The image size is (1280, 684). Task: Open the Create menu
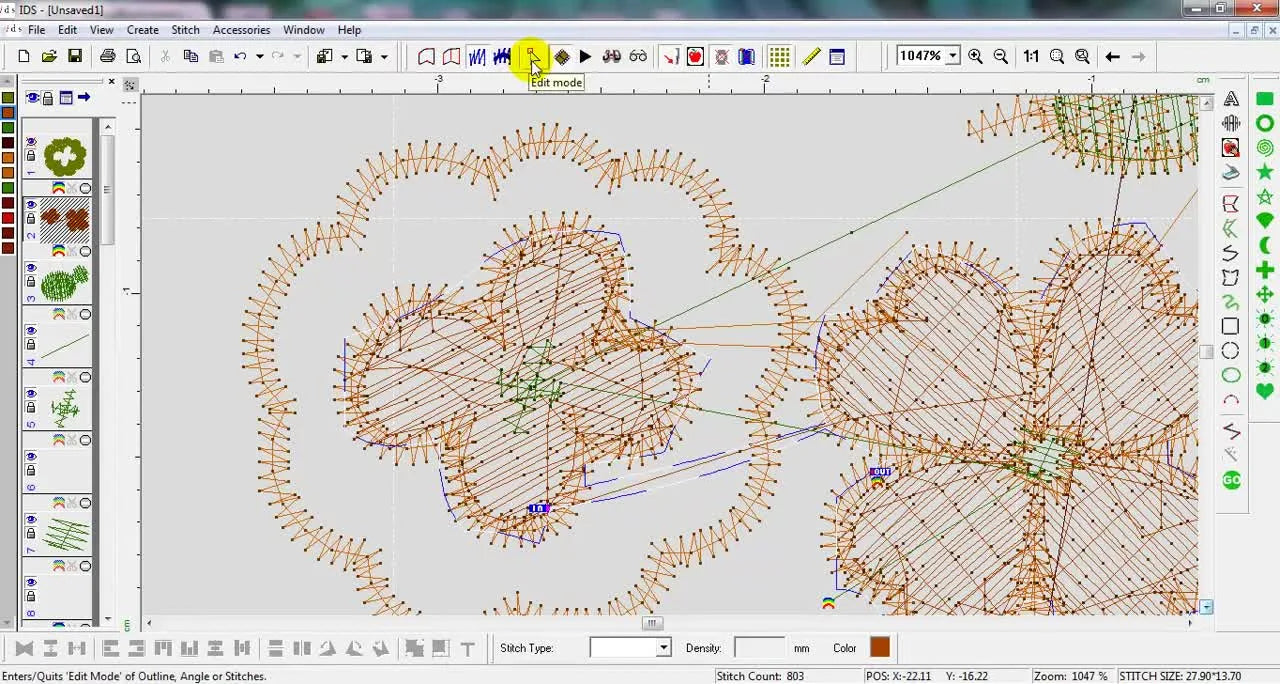pyautogui.click(x=143, y=30)
